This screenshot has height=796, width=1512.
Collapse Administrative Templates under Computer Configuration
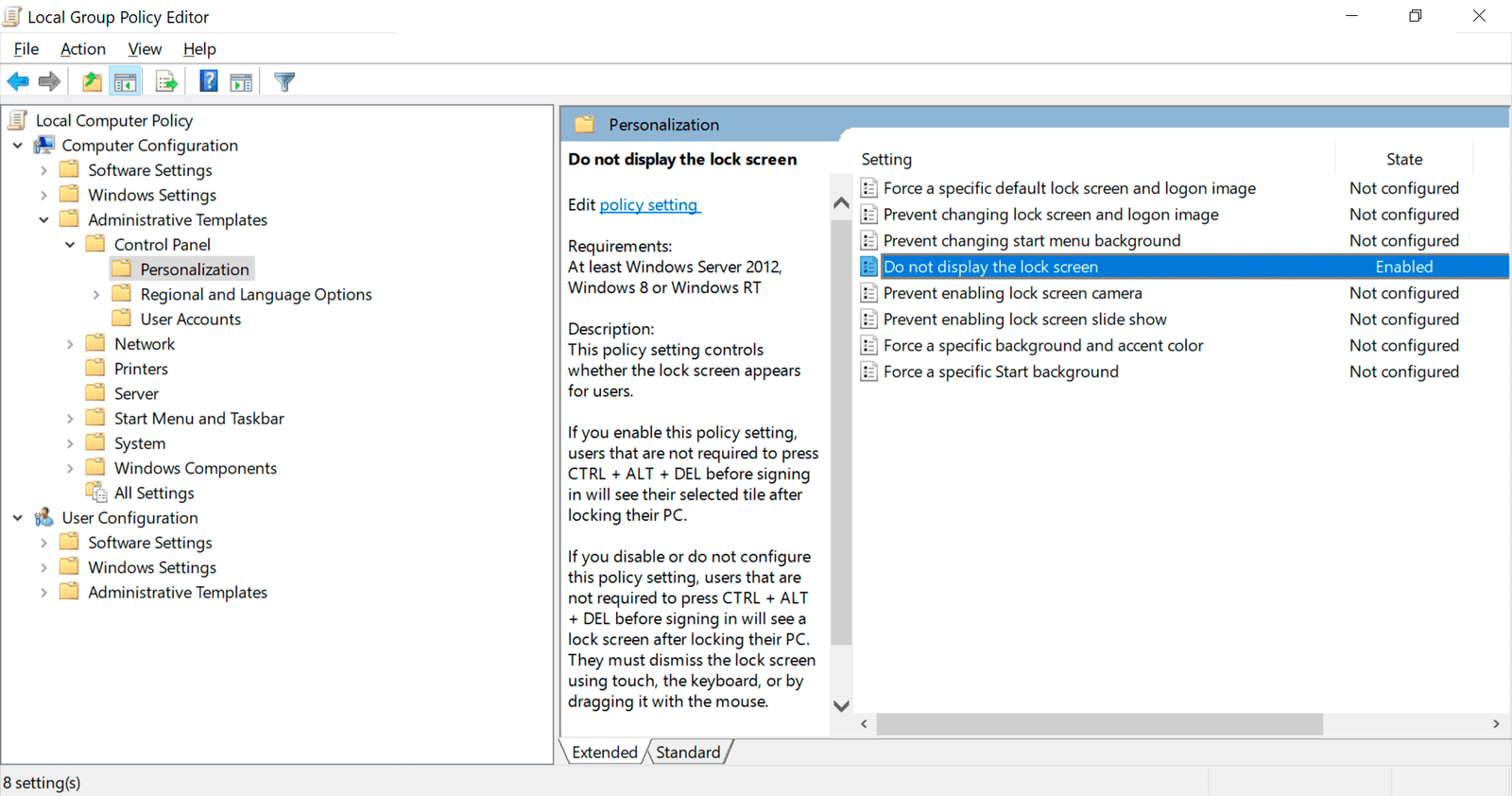click(43, 219)
